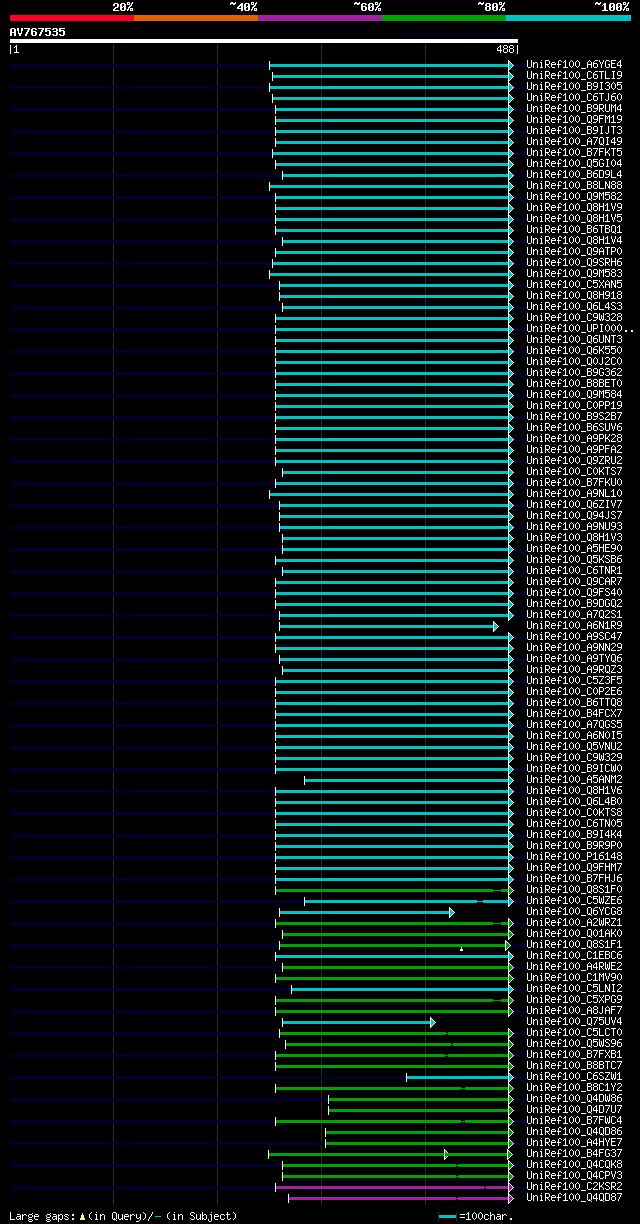Viewport: 640px width, 1224px height.
Task: Click the Large gaps legend text
Action: coord(123,1216)
